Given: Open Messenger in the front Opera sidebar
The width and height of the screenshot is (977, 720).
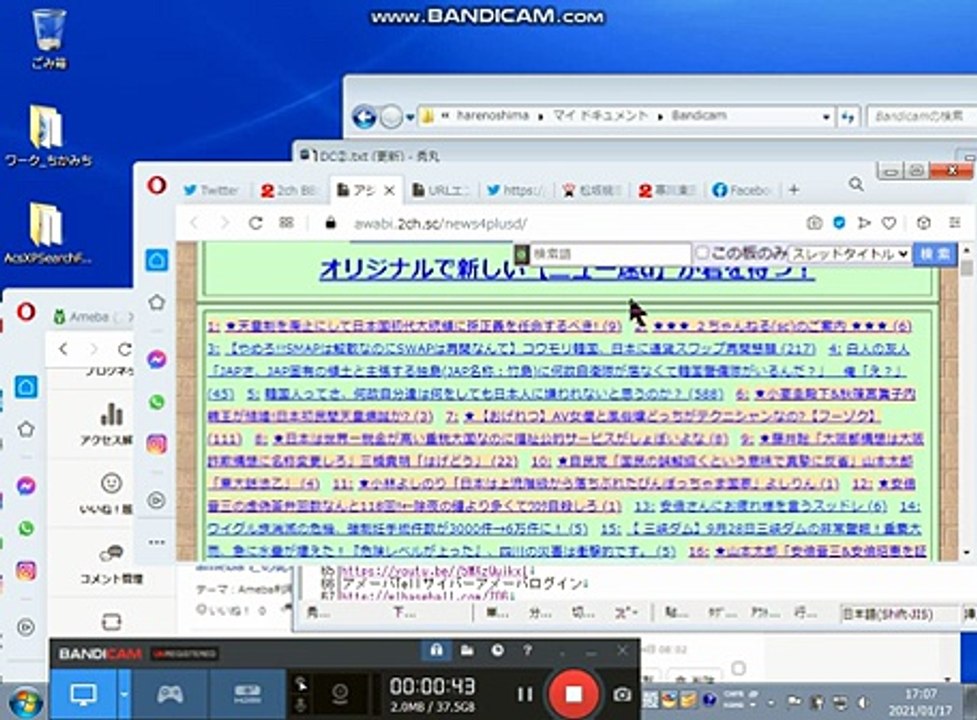Looking at the screenshot, I should pos(156,359).
